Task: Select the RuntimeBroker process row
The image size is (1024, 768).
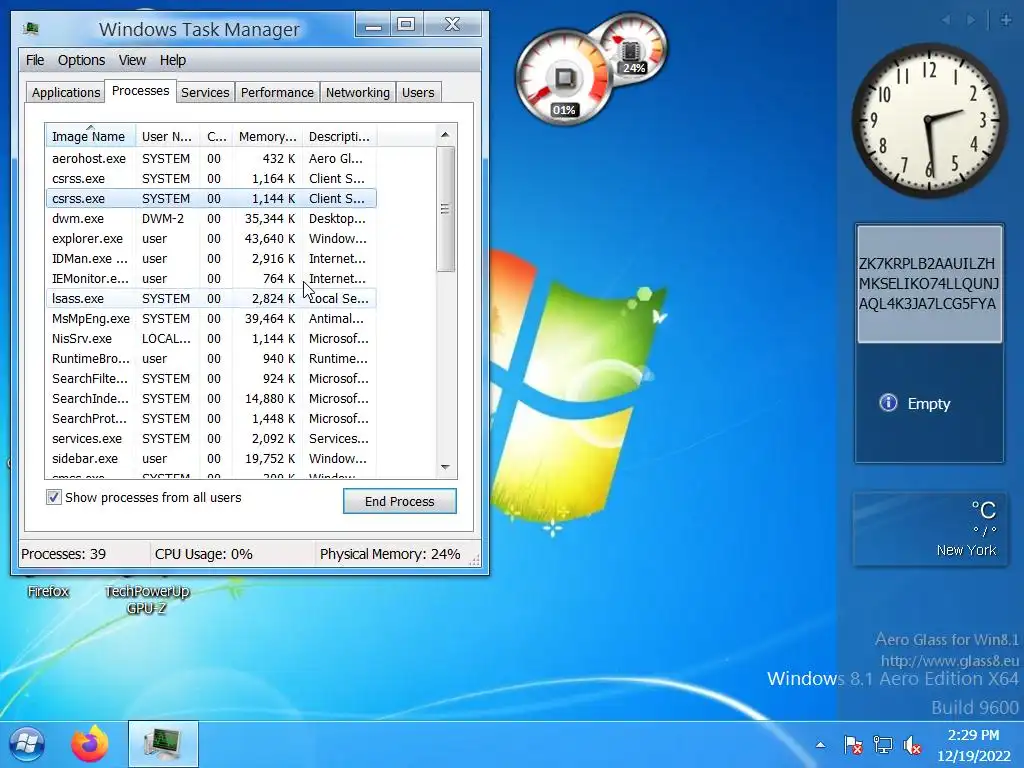Action: pyautogui.click(x=211, y=359)
